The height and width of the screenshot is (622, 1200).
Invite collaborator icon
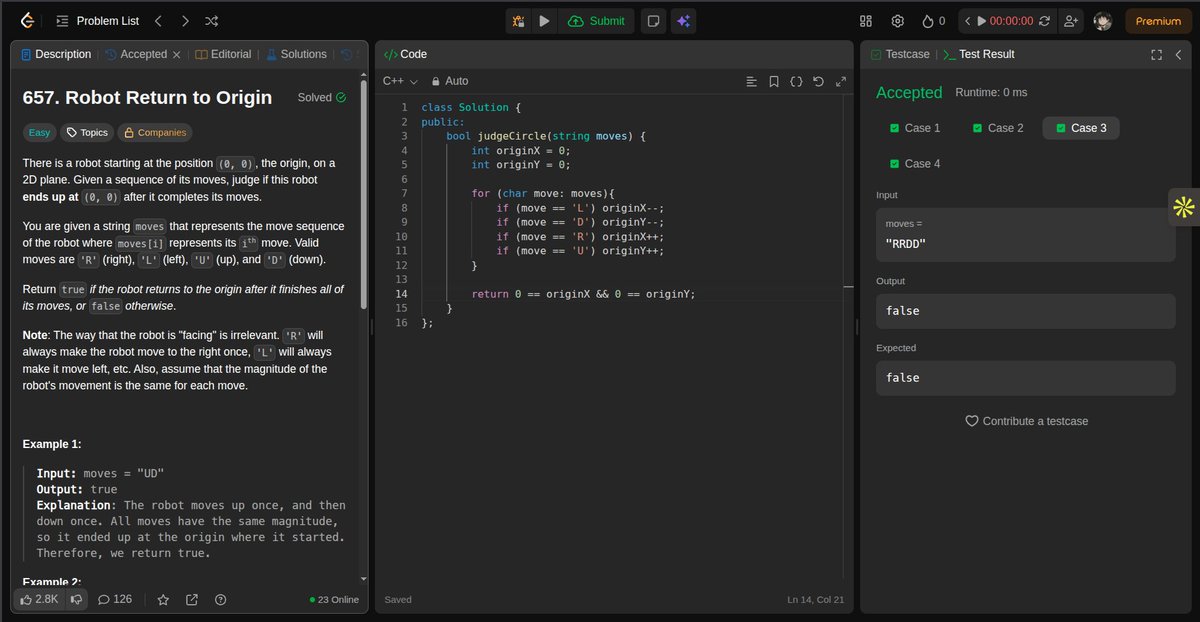[1071, 21]
